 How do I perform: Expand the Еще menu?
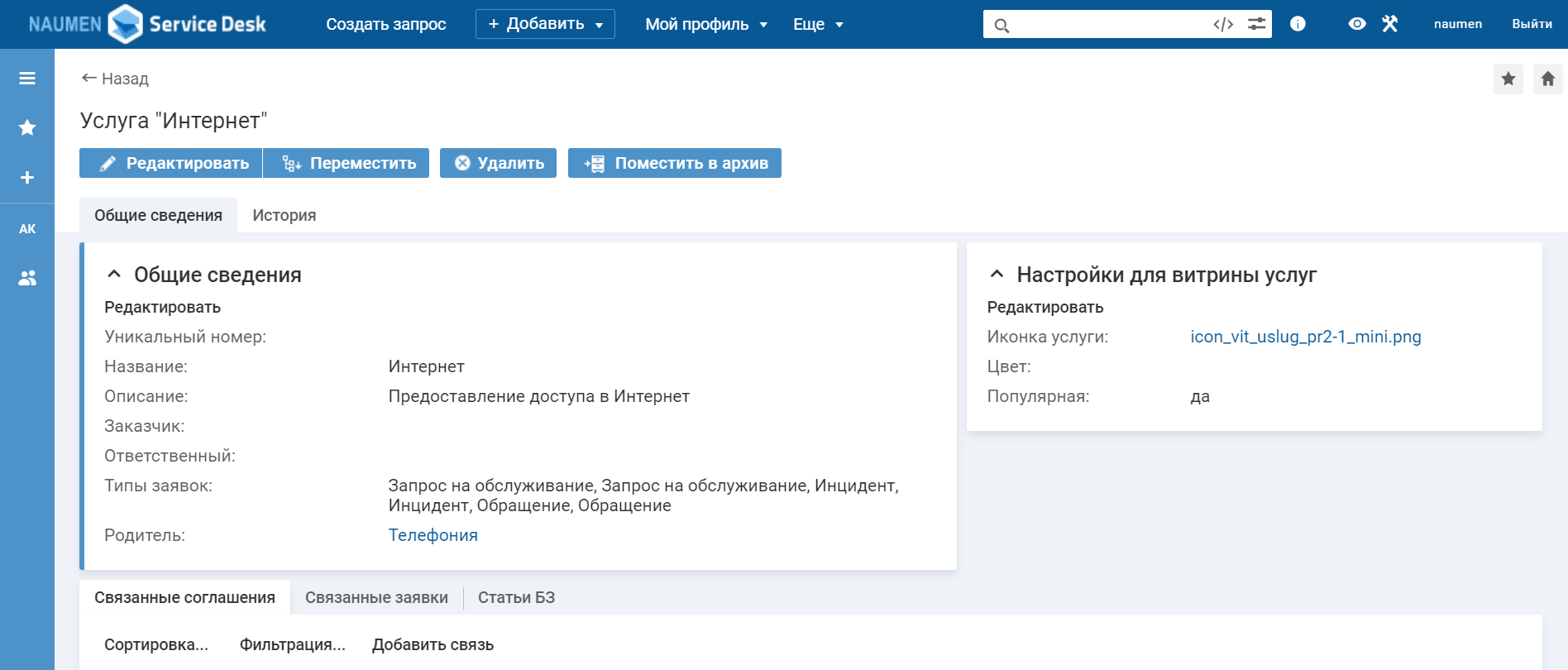817,24
